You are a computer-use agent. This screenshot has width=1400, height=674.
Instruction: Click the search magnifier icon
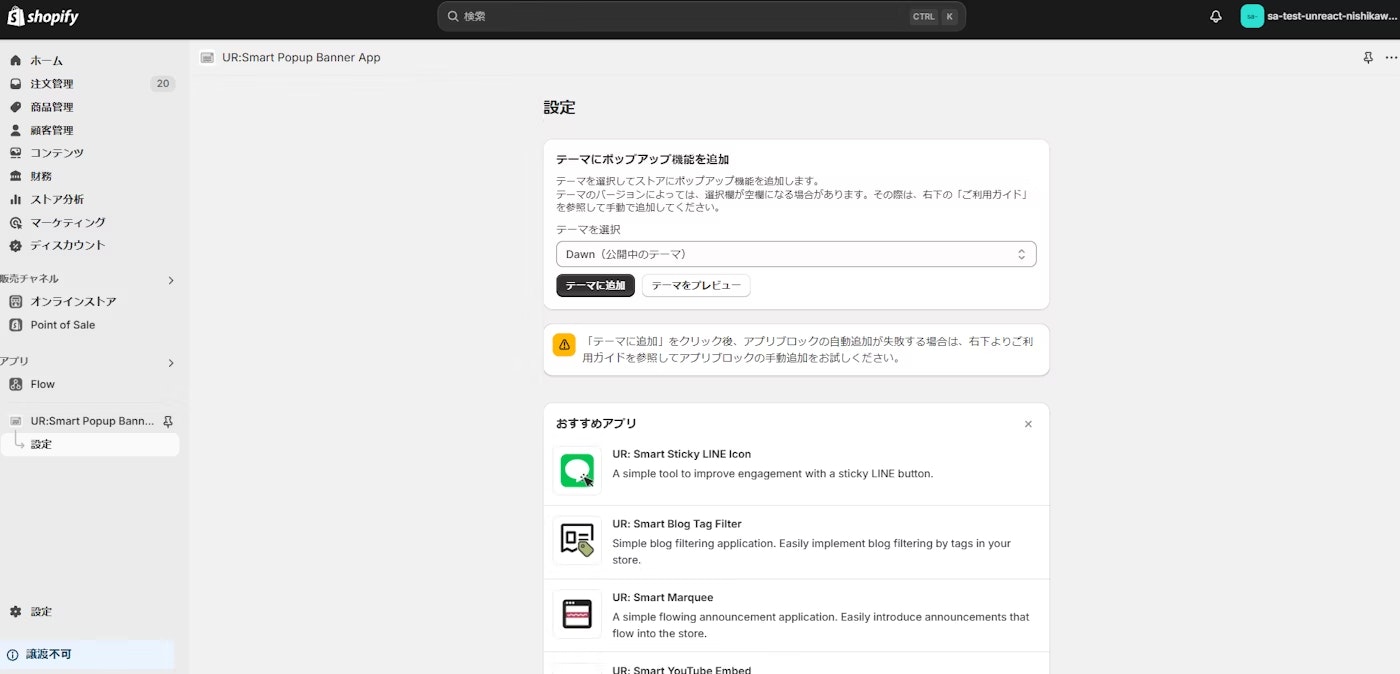(x=453, y=17)
